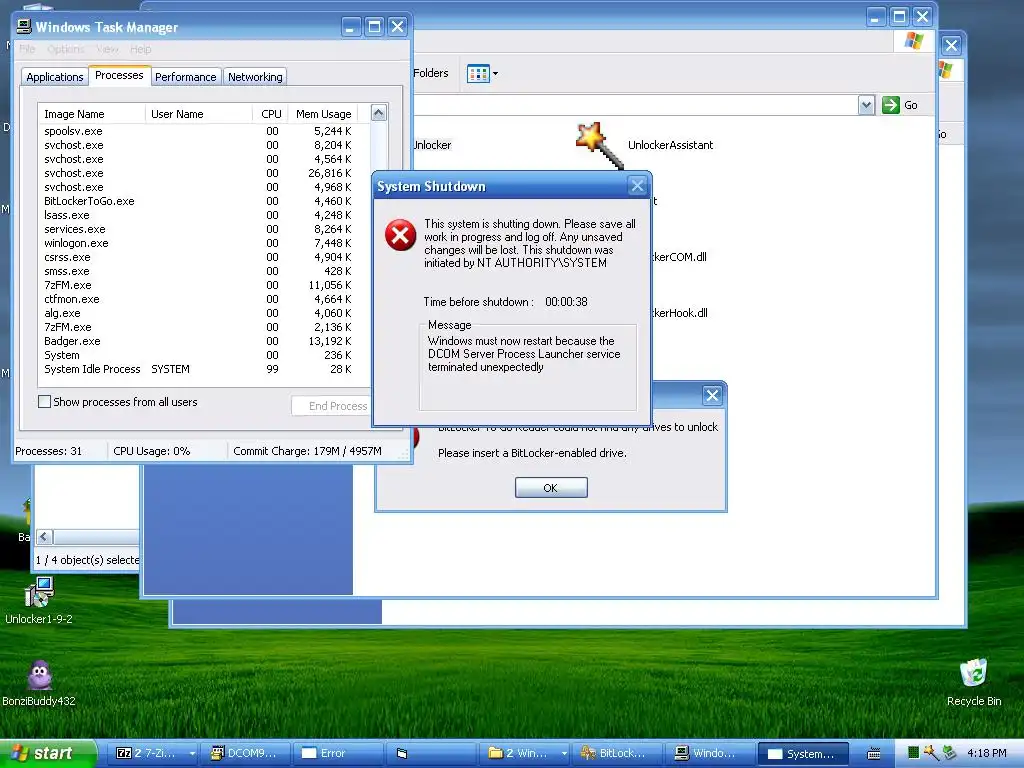
Task: Click the Folders button in Explorer
Action: pyautogui.click(x=431, y=73)
